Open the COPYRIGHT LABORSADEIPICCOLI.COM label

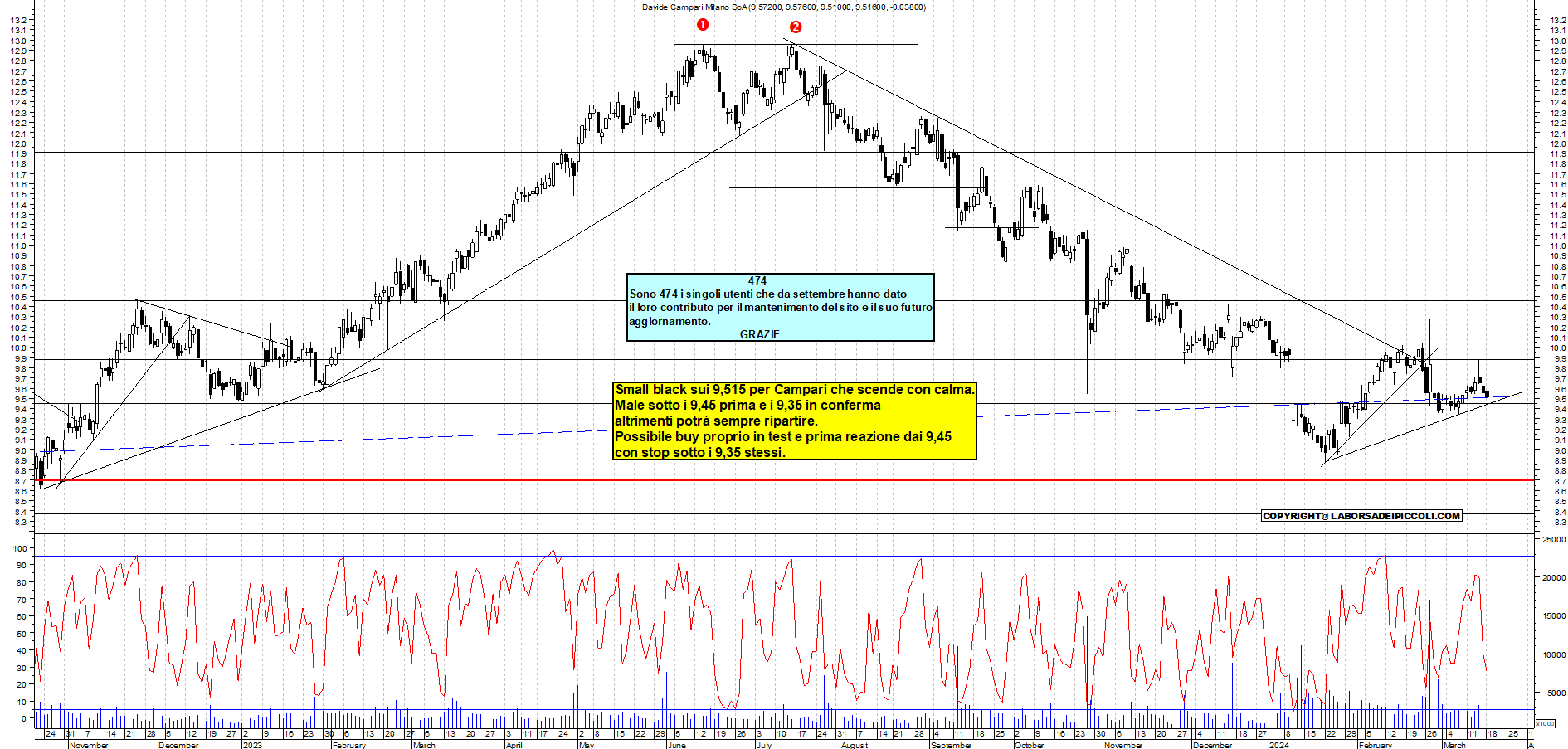(1361, 516)
